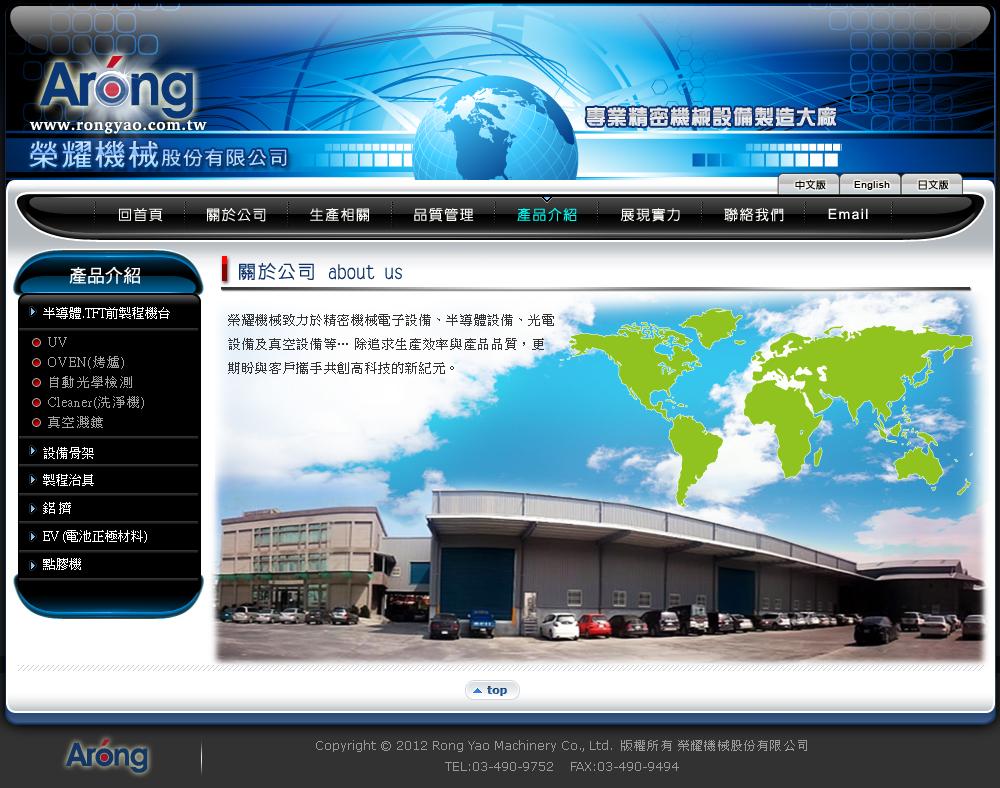Open the UV product link

(x=57, y=342)
